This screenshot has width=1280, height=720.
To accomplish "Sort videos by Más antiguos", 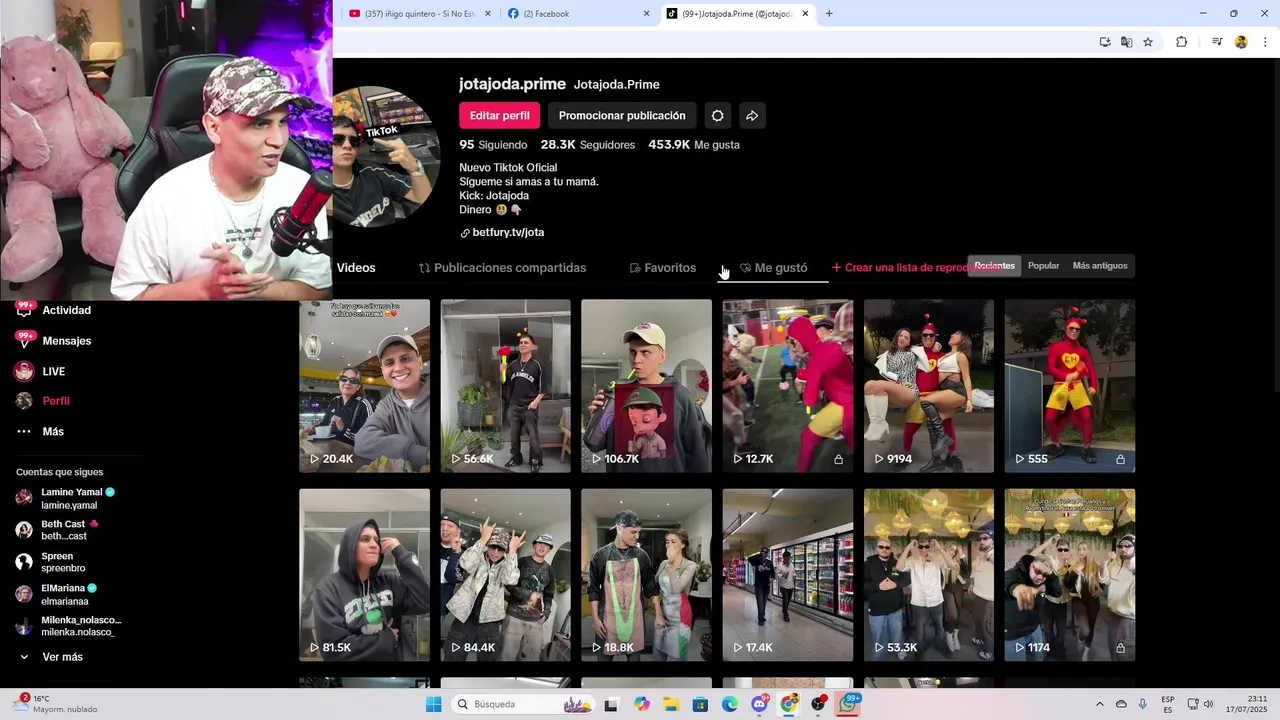I will [x=1100, y=266].
